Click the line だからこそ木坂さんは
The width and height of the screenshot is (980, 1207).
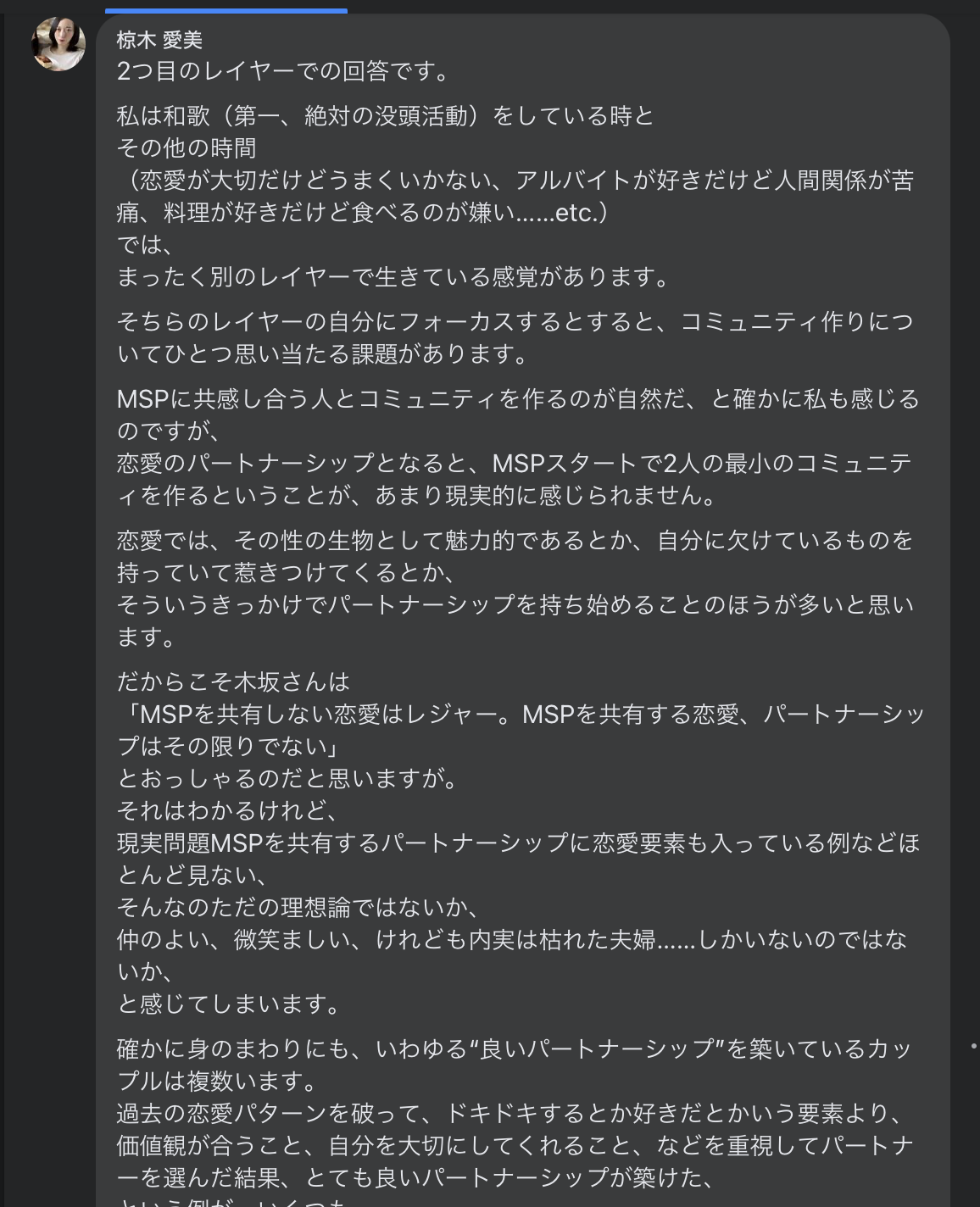233,682
